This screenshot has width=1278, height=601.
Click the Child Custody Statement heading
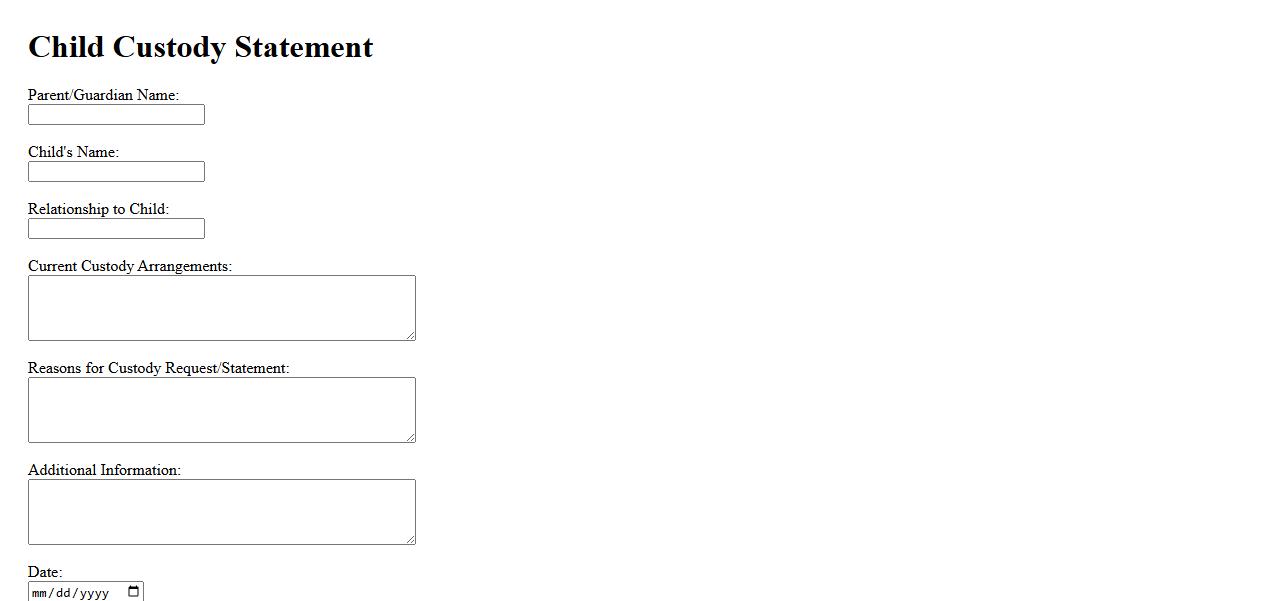[x=200, y=47]
